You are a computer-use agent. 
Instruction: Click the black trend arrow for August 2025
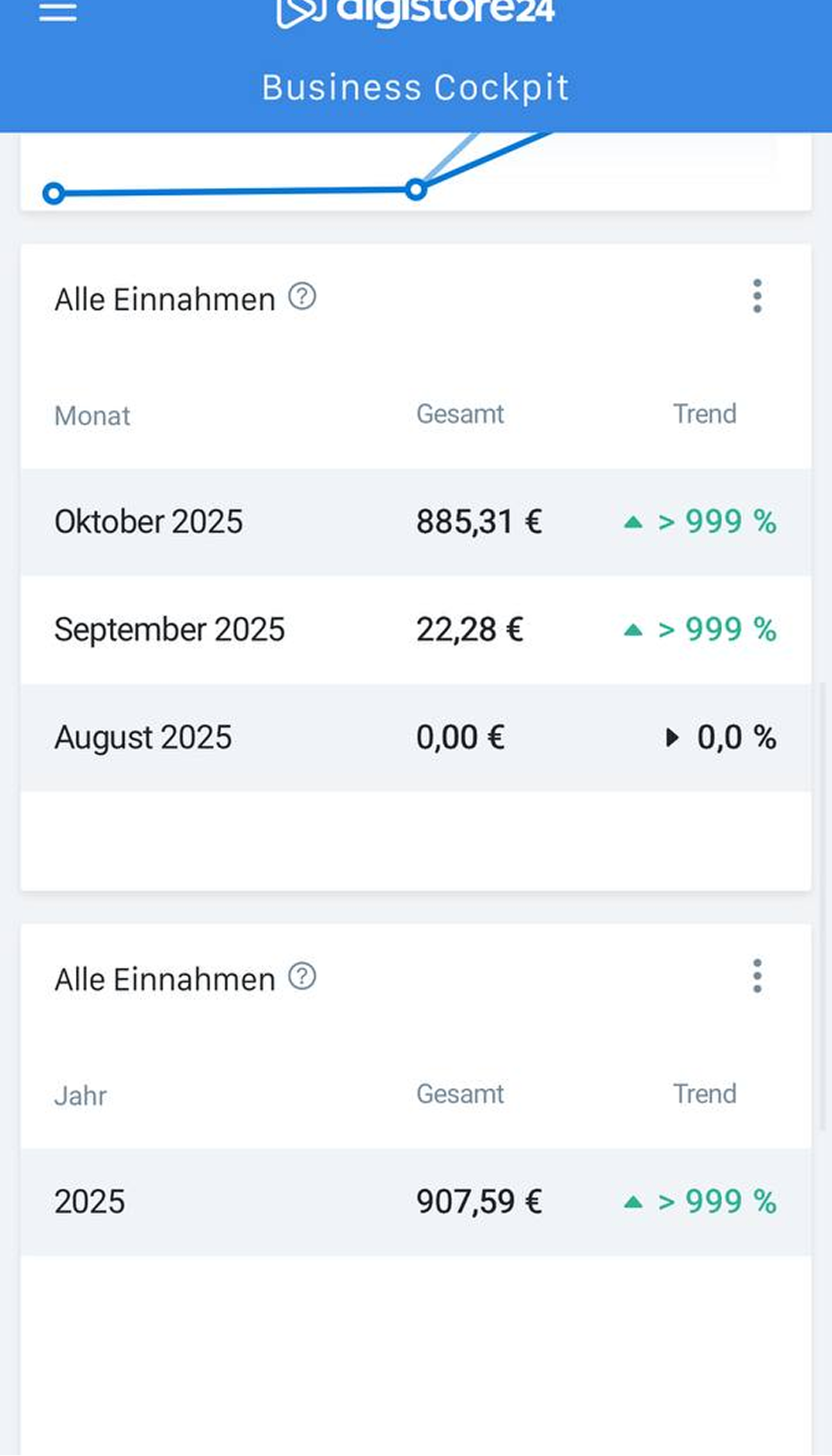(x=671, y=738)
